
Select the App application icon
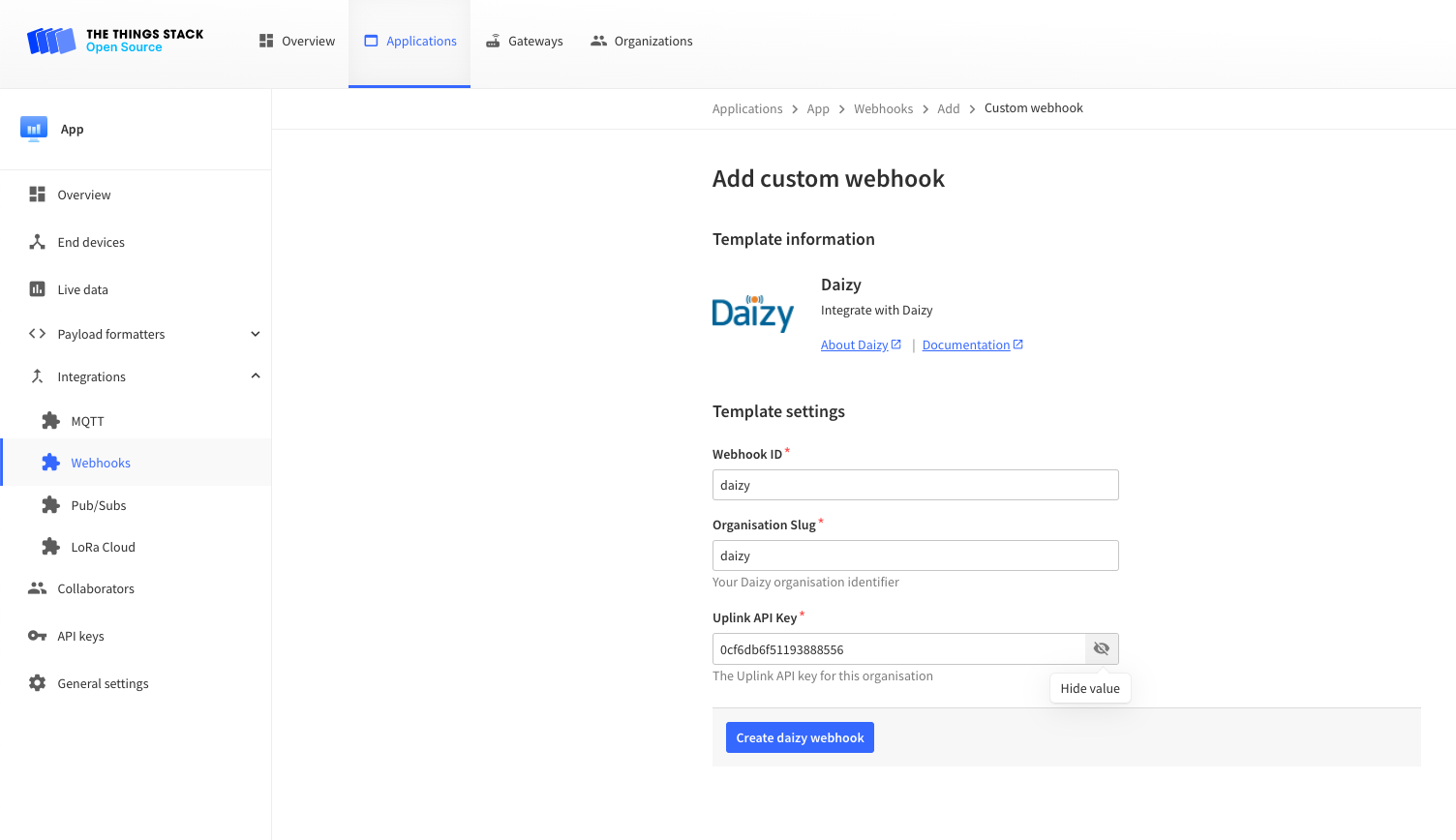point(34,128)
